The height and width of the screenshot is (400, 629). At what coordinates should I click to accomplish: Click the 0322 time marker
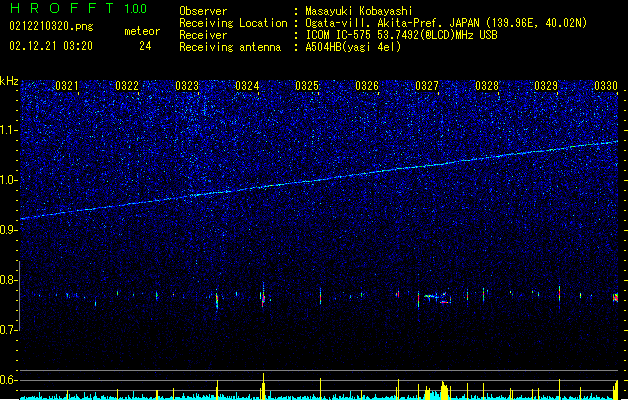click(x=127, y=85)
